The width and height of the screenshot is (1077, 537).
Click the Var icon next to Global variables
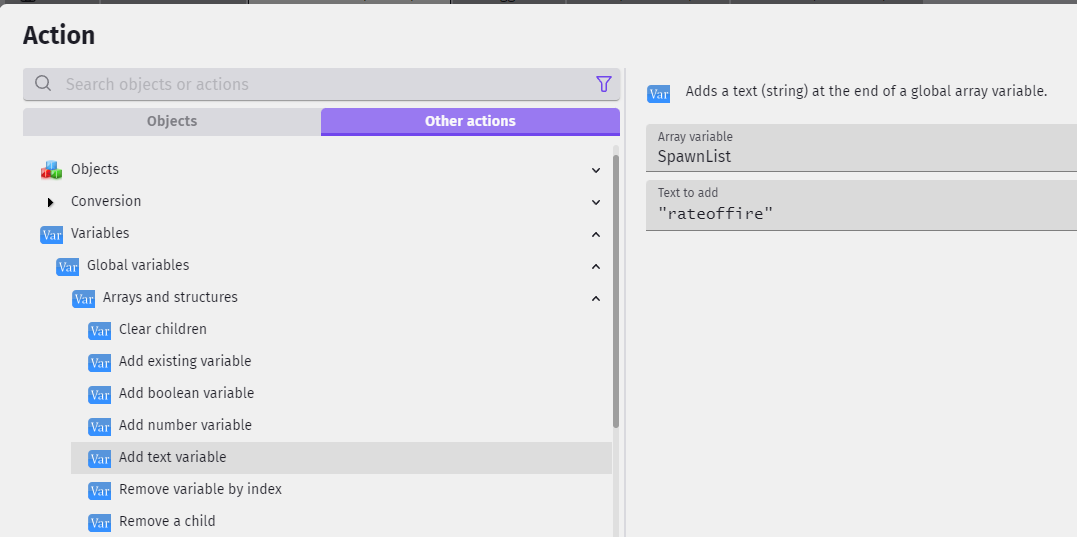pyautogui.click(x=67, y=266)
